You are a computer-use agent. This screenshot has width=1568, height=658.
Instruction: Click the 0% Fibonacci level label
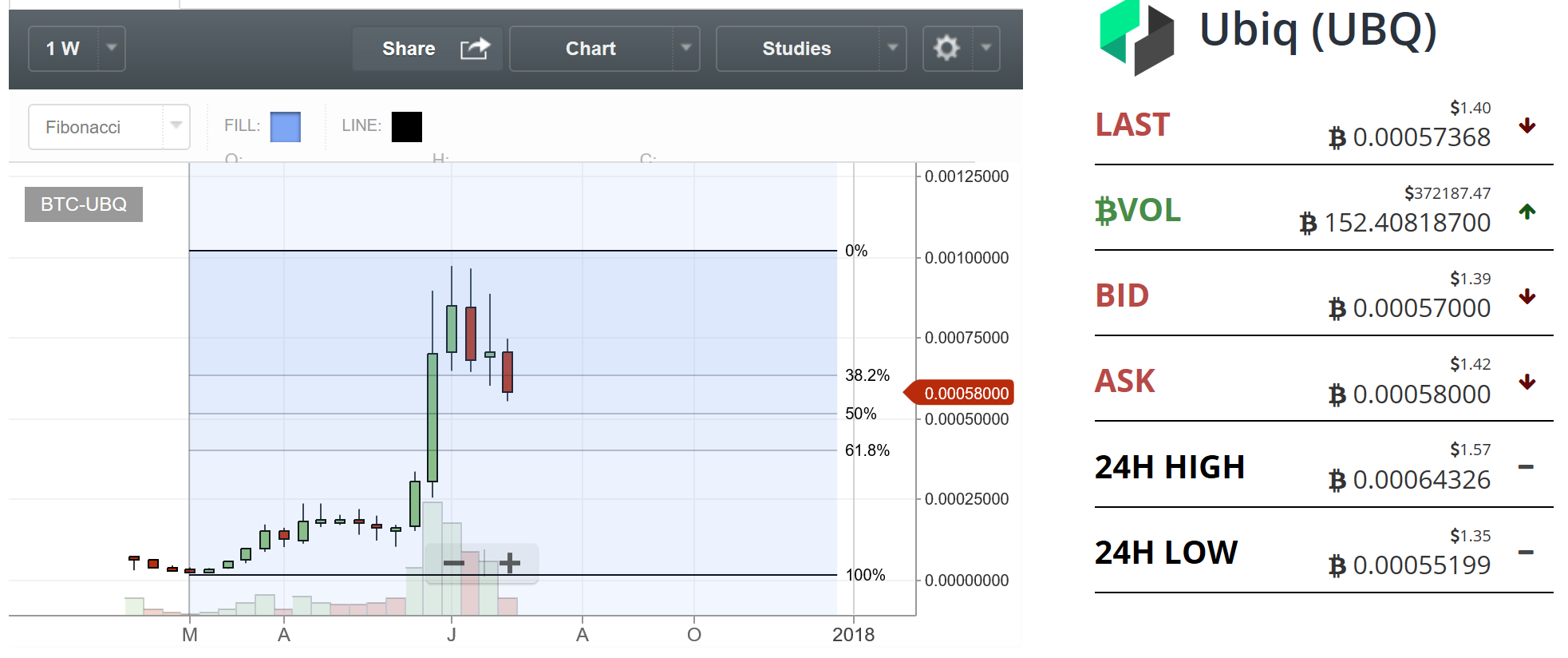pyautogui.click(x=856, y=251)
